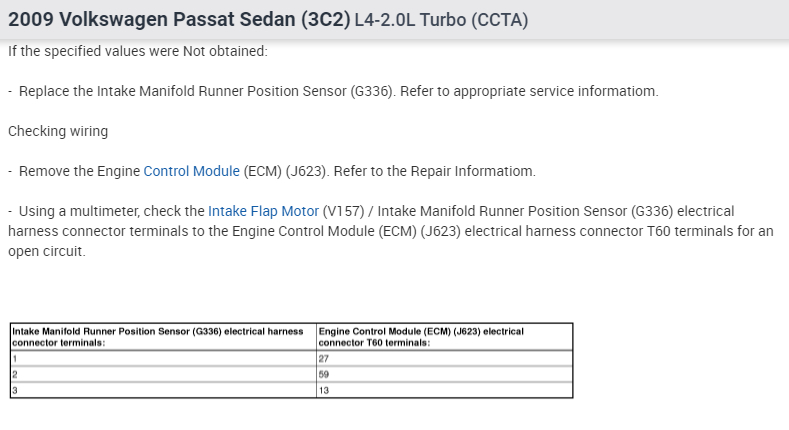Screen dimensions: 789x430
Task: Open the Intake Flap Motor link
Action: tap(263, 211)
